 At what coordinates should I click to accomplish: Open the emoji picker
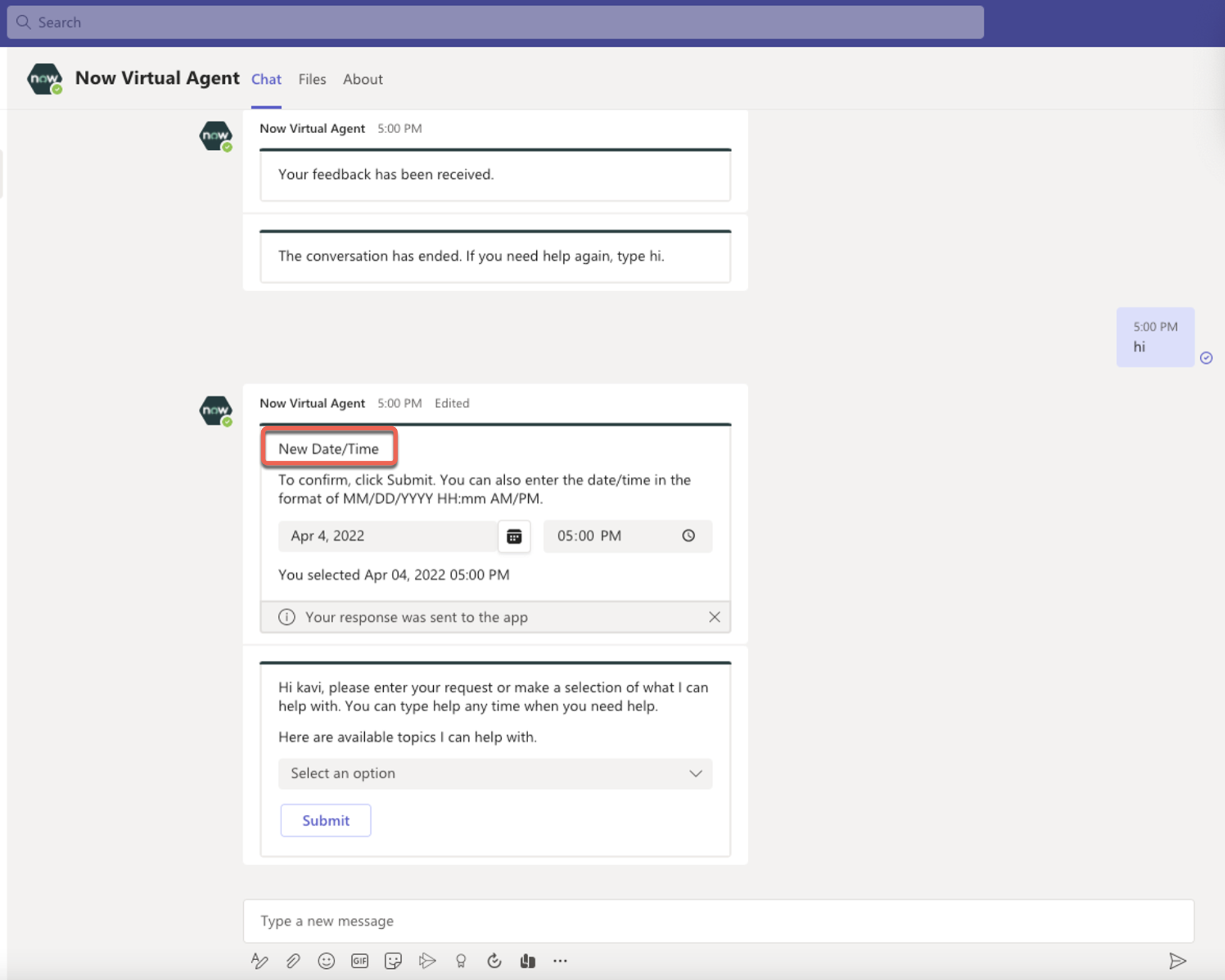click(x=326, y=961)
